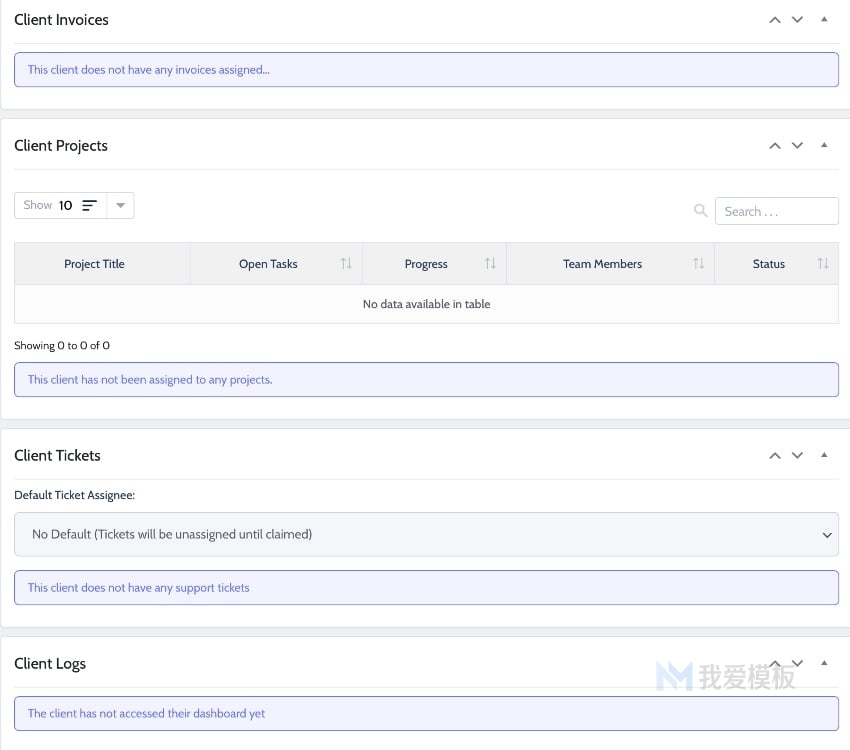Image resolution: width=850 pixels, height=750 pixels.
Task: Click the search magnifier icon
Action: (x=700, y=210)
